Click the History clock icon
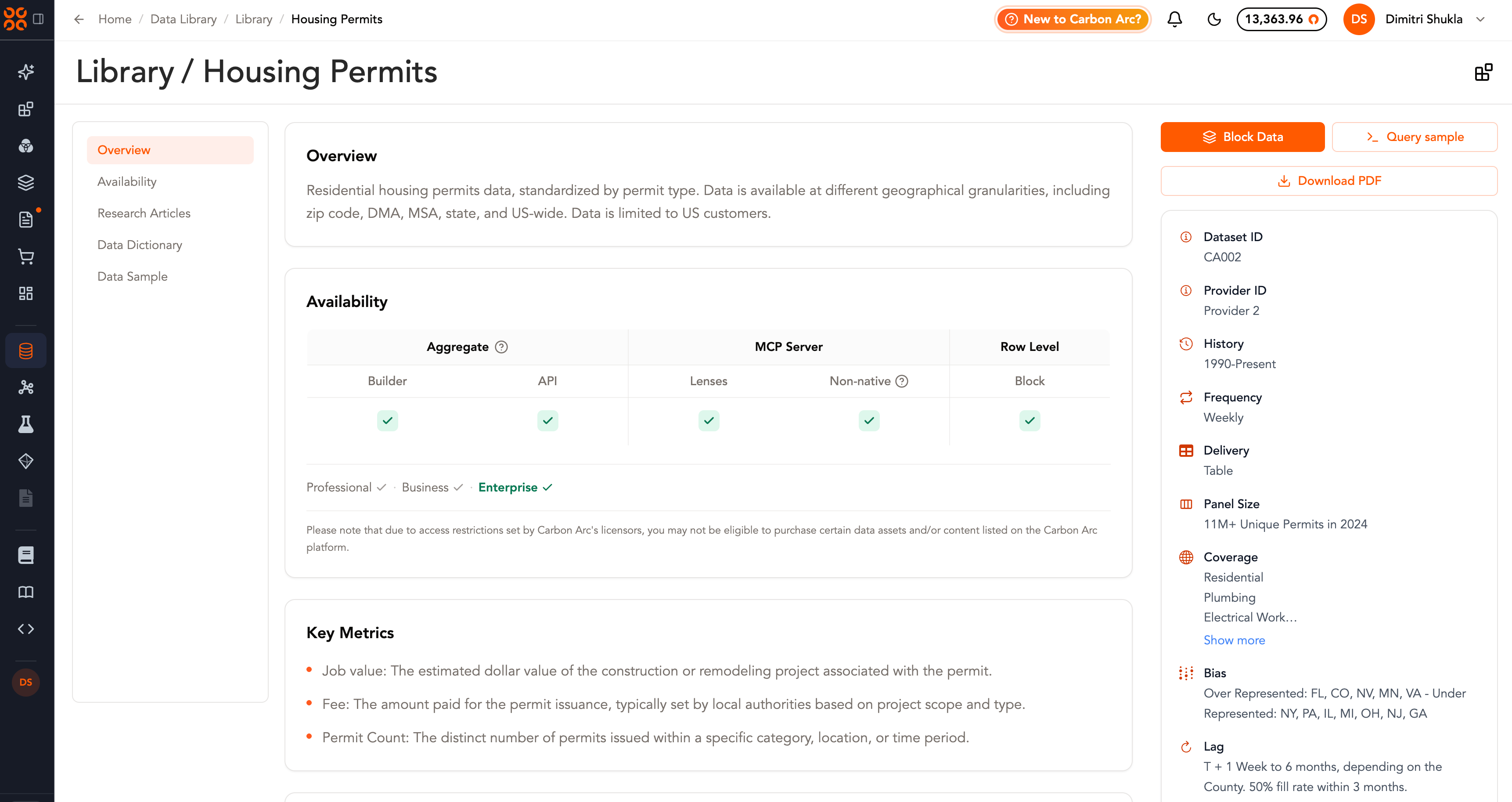This screenshot has width=1512, height=802. 1186,344
